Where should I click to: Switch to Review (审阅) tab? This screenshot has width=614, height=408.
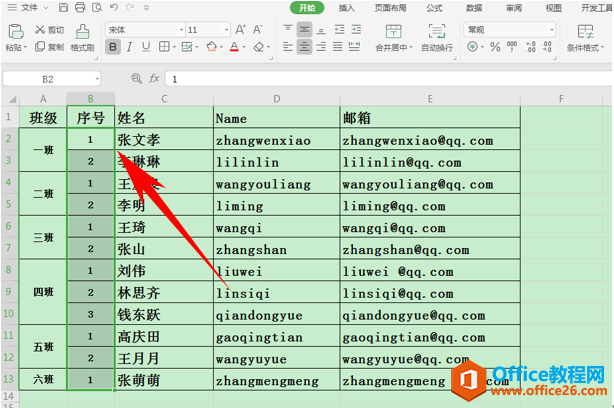pyautogui.click(x=513, y=8)
